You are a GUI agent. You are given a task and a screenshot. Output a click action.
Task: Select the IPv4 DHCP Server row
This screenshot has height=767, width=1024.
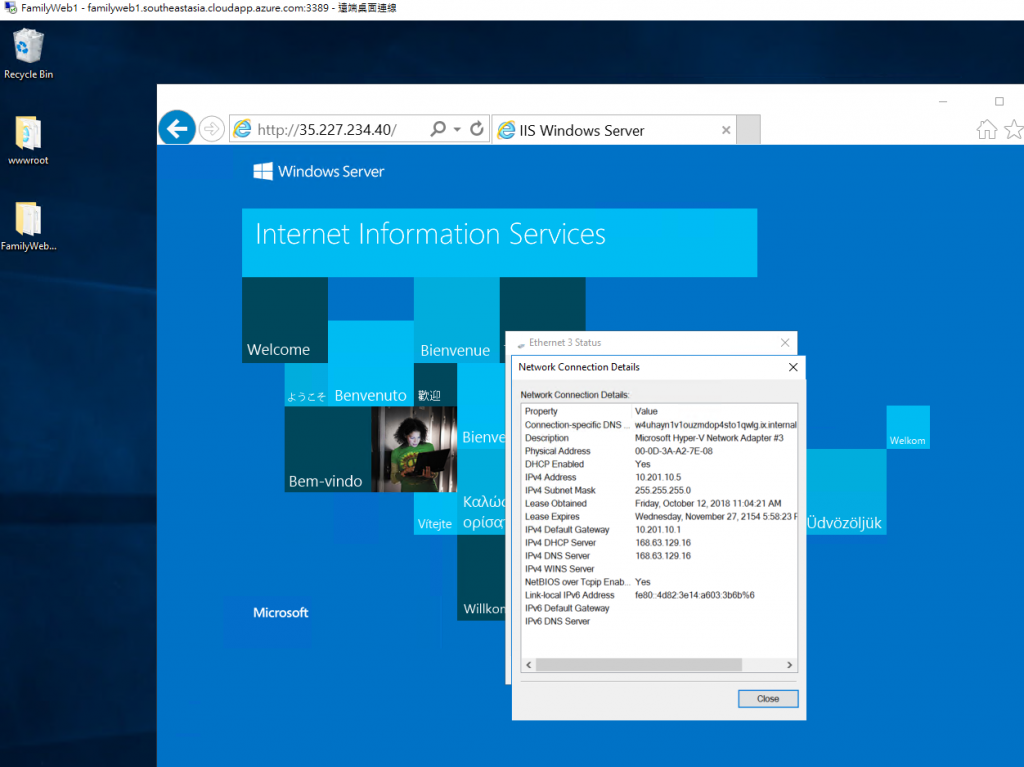[x=660, y=542]
